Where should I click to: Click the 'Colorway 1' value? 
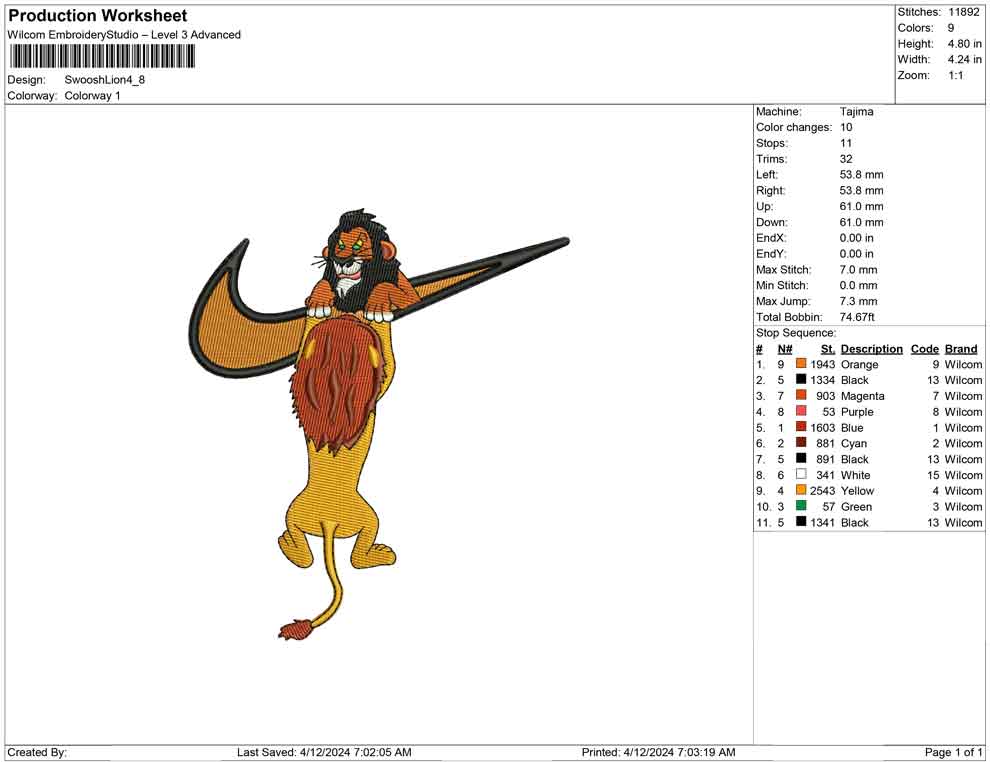click(x=92, y=96)
